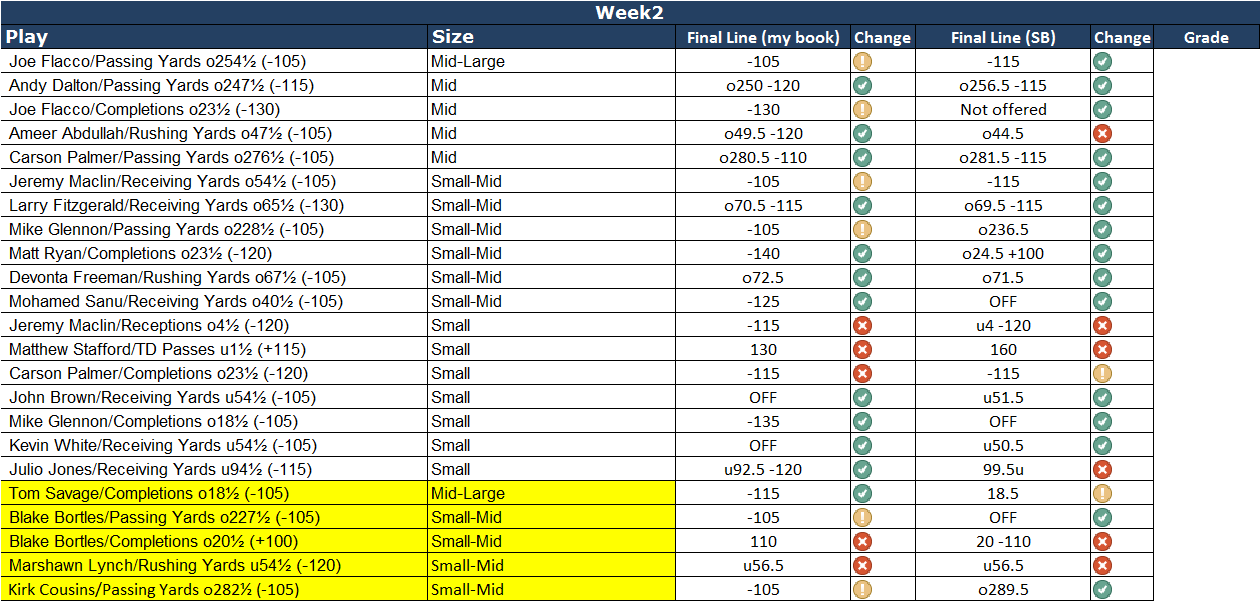Click the green check in John Brown my-book Change column

coord(862,397)
